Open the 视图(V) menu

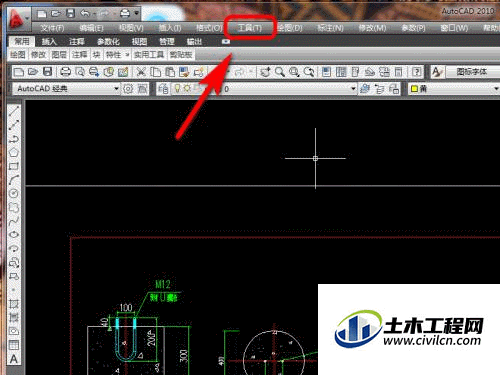click(x=131, y=28)
